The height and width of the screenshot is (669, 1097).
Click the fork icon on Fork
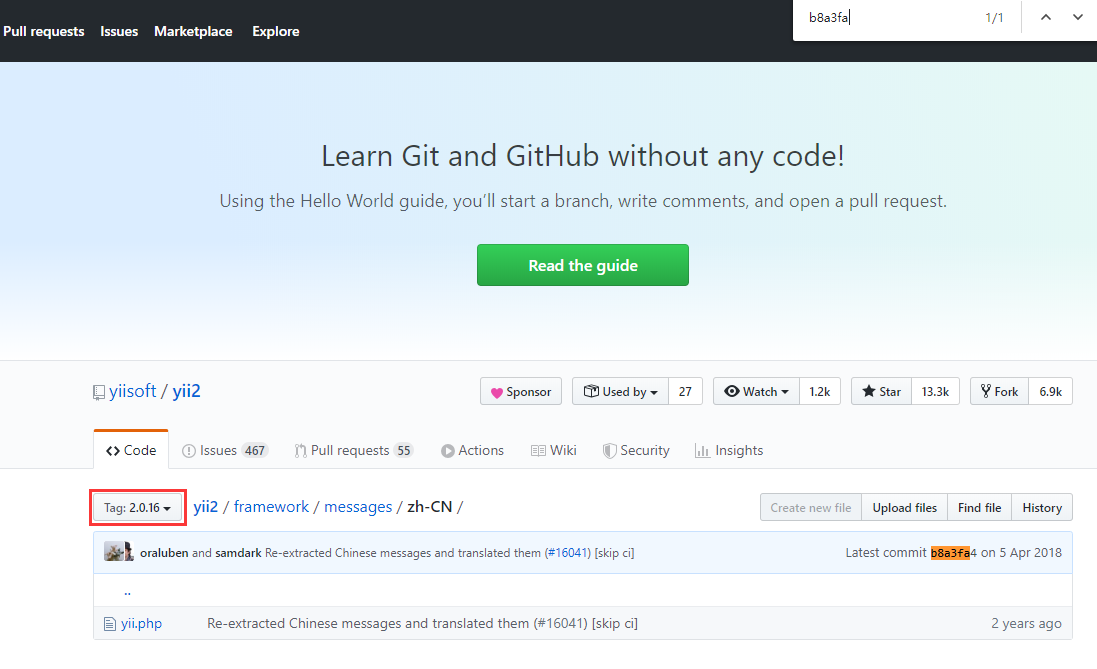tap(986, 391)
